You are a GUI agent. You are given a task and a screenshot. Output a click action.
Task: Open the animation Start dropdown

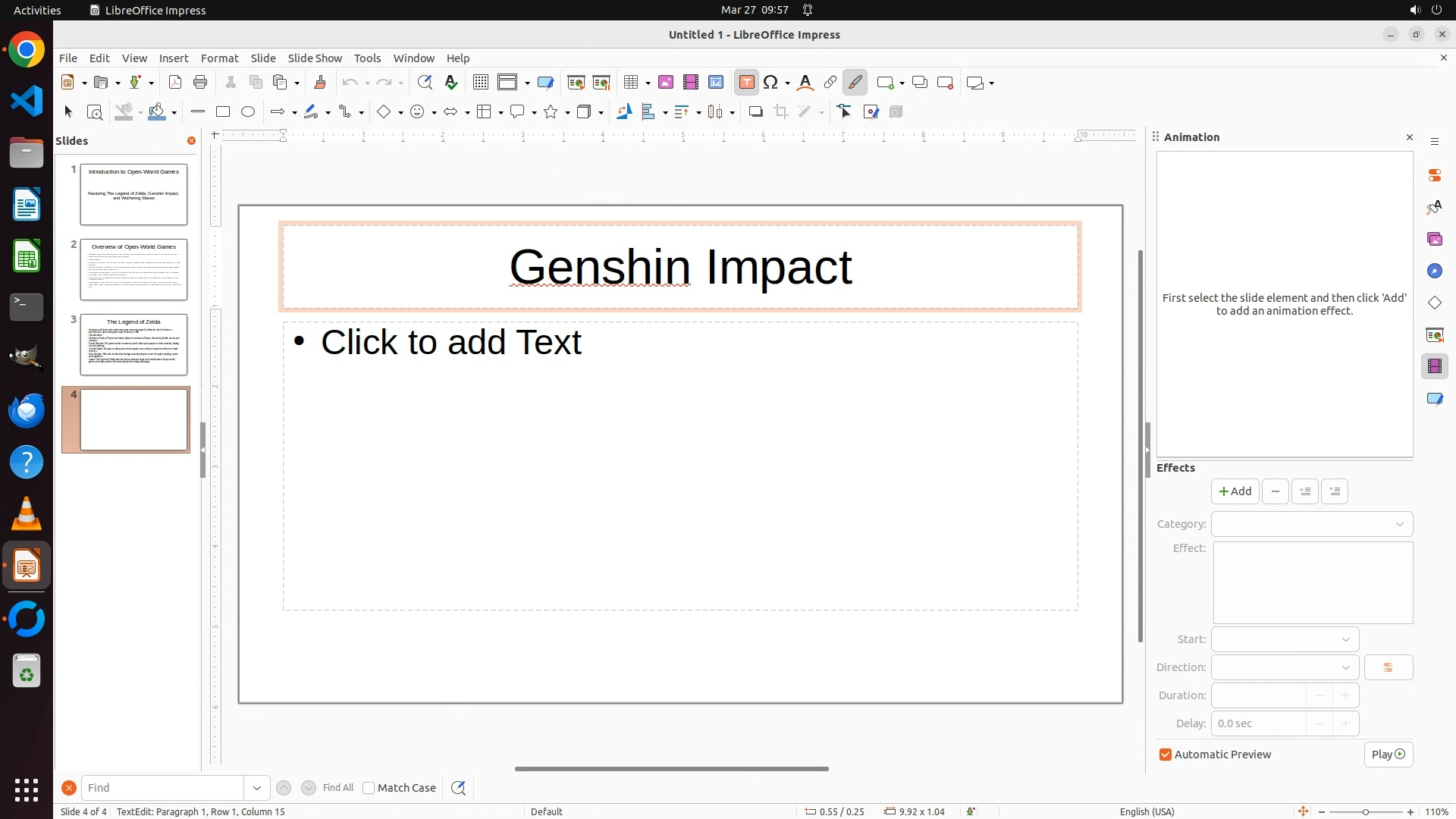tap(1285, 639)
